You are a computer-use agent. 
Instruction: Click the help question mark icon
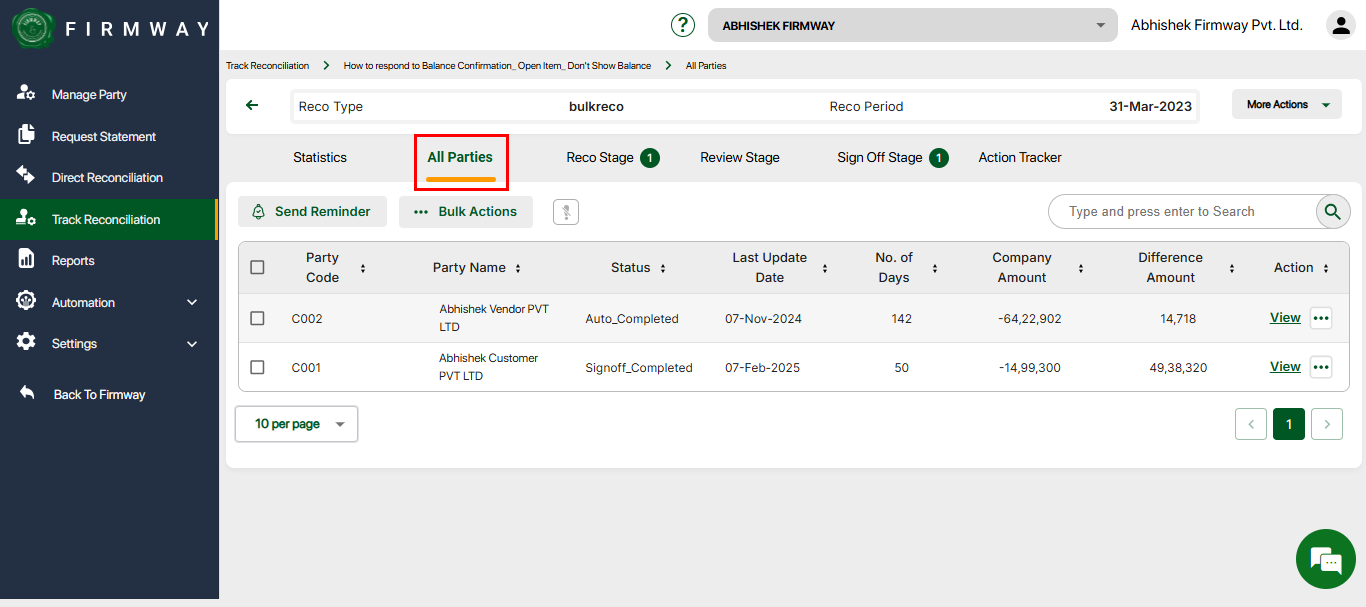point(683,25)
